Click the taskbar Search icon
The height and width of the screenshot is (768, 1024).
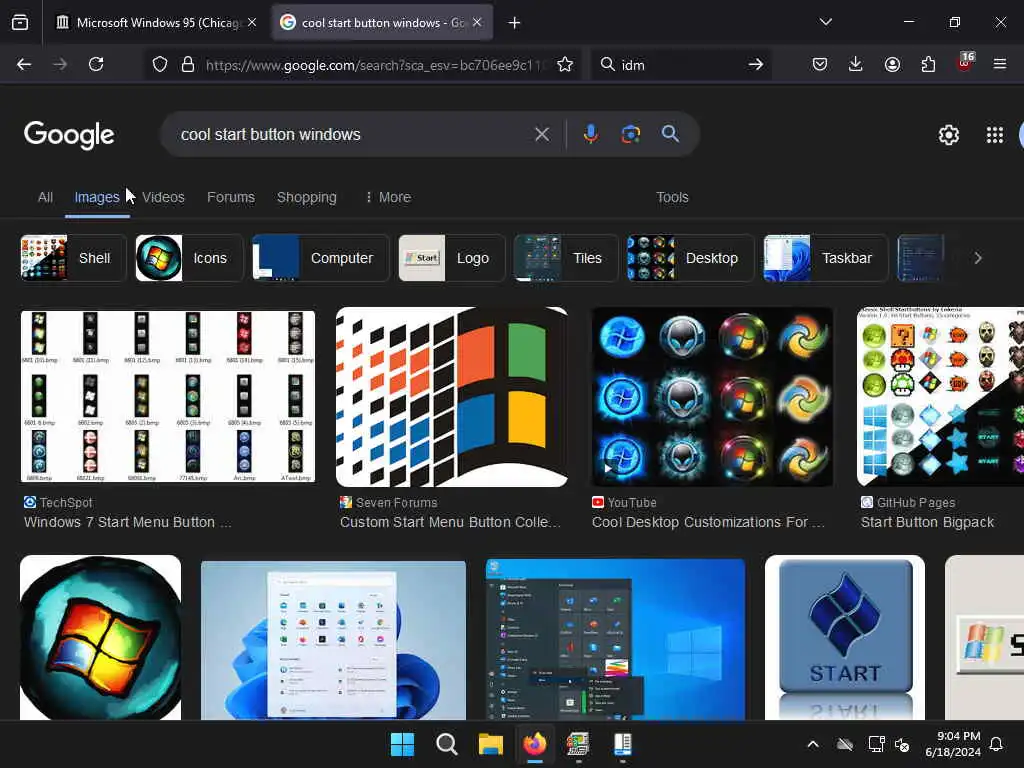[447, 744]
